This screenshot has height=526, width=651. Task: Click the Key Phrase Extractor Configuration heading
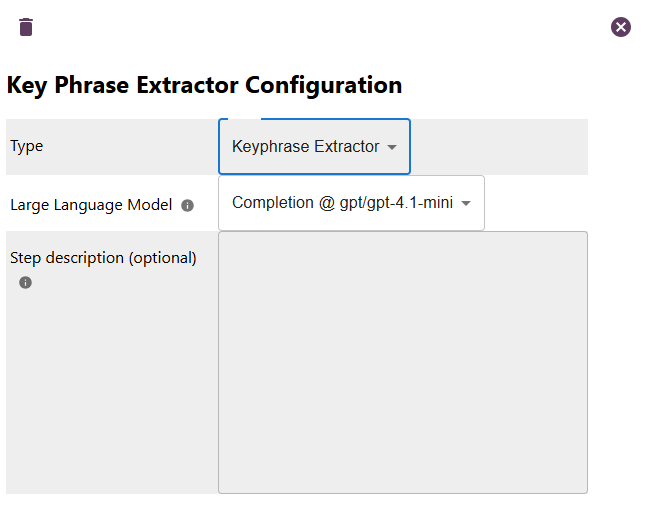coord(204,85)
